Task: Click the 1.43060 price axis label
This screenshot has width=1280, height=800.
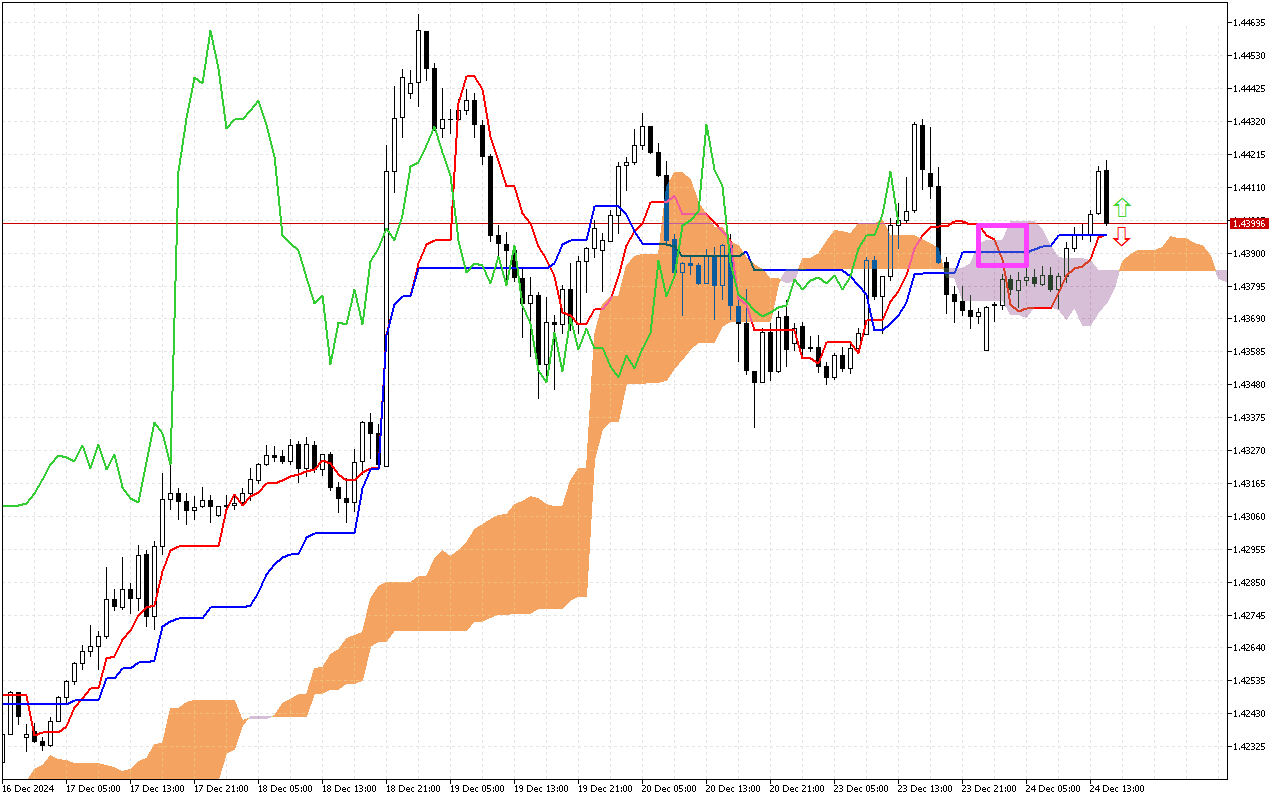Action: pos(1250,517)
